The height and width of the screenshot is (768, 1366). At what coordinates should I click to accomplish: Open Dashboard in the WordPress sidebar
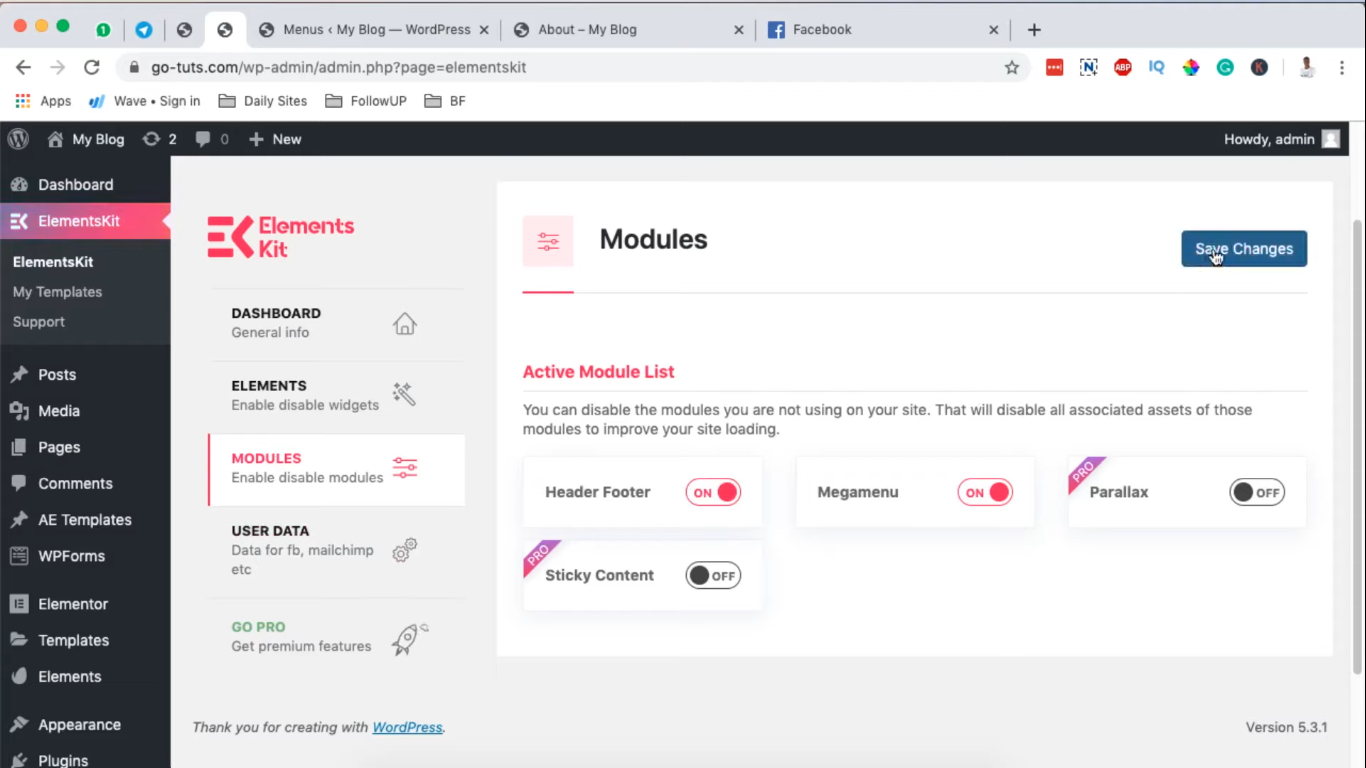point(85,185)
